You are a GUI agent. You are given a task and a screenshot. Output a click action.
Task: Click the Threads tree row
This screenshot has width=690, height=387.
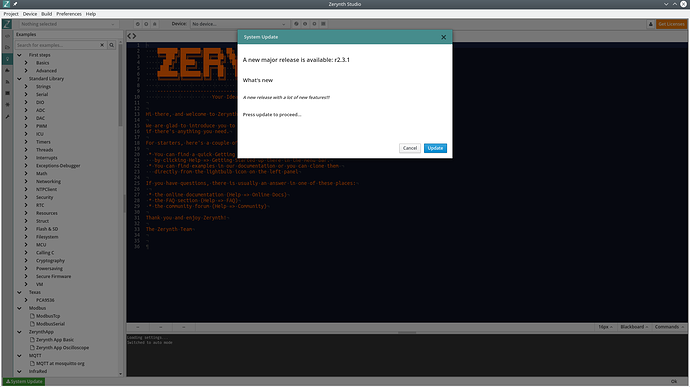click(44, 150)
